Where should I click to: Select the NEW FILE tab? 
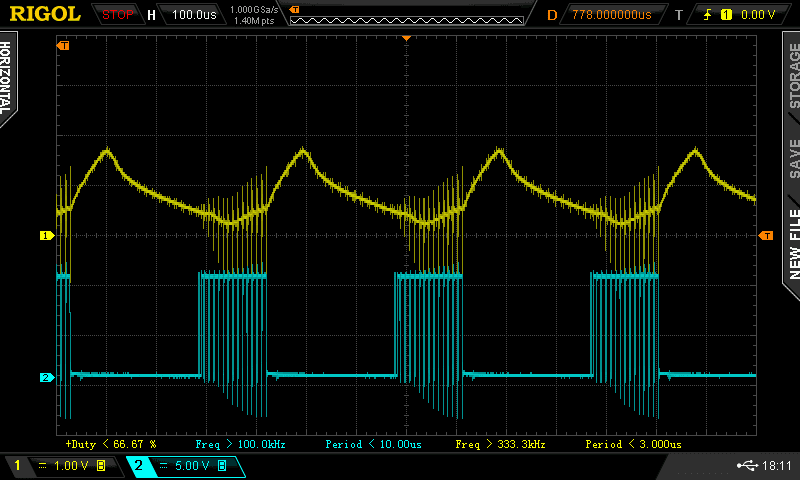point(792,243)
